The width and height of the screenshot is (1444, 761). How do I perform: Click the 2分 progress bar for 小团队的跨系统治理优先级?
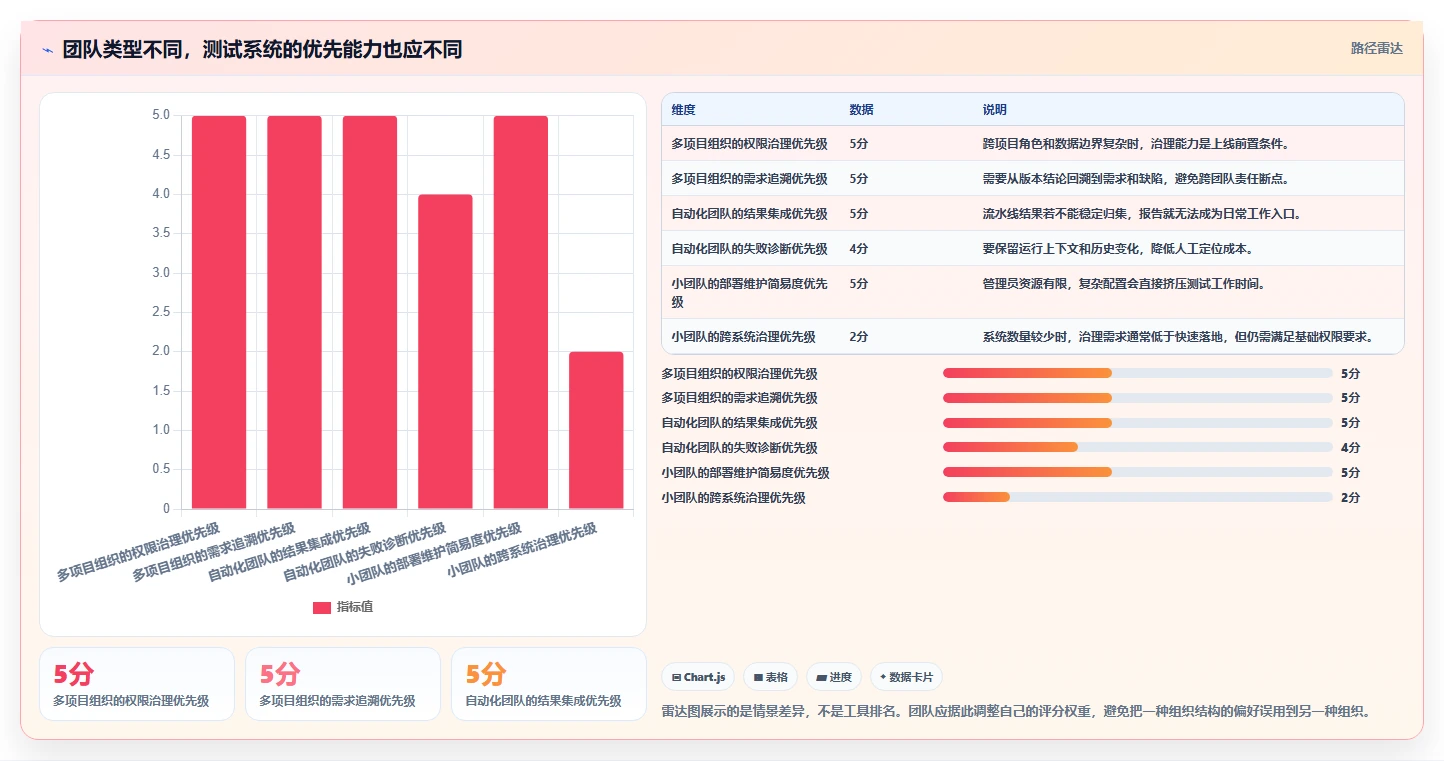(x=1138, y=497)
